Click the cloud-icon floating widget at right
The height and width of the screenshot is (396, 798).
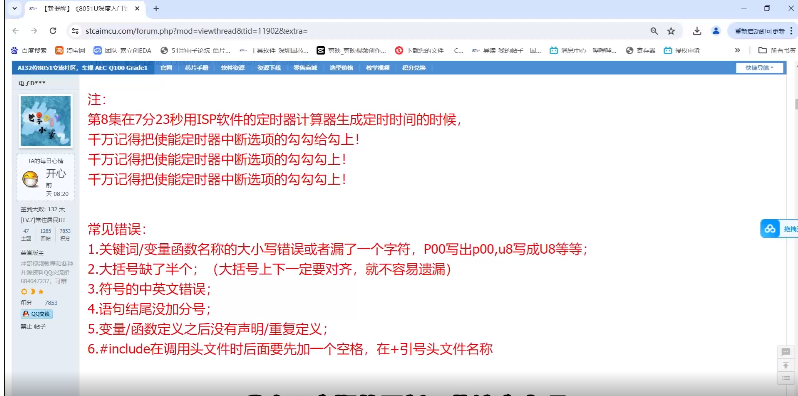point(770,229)
